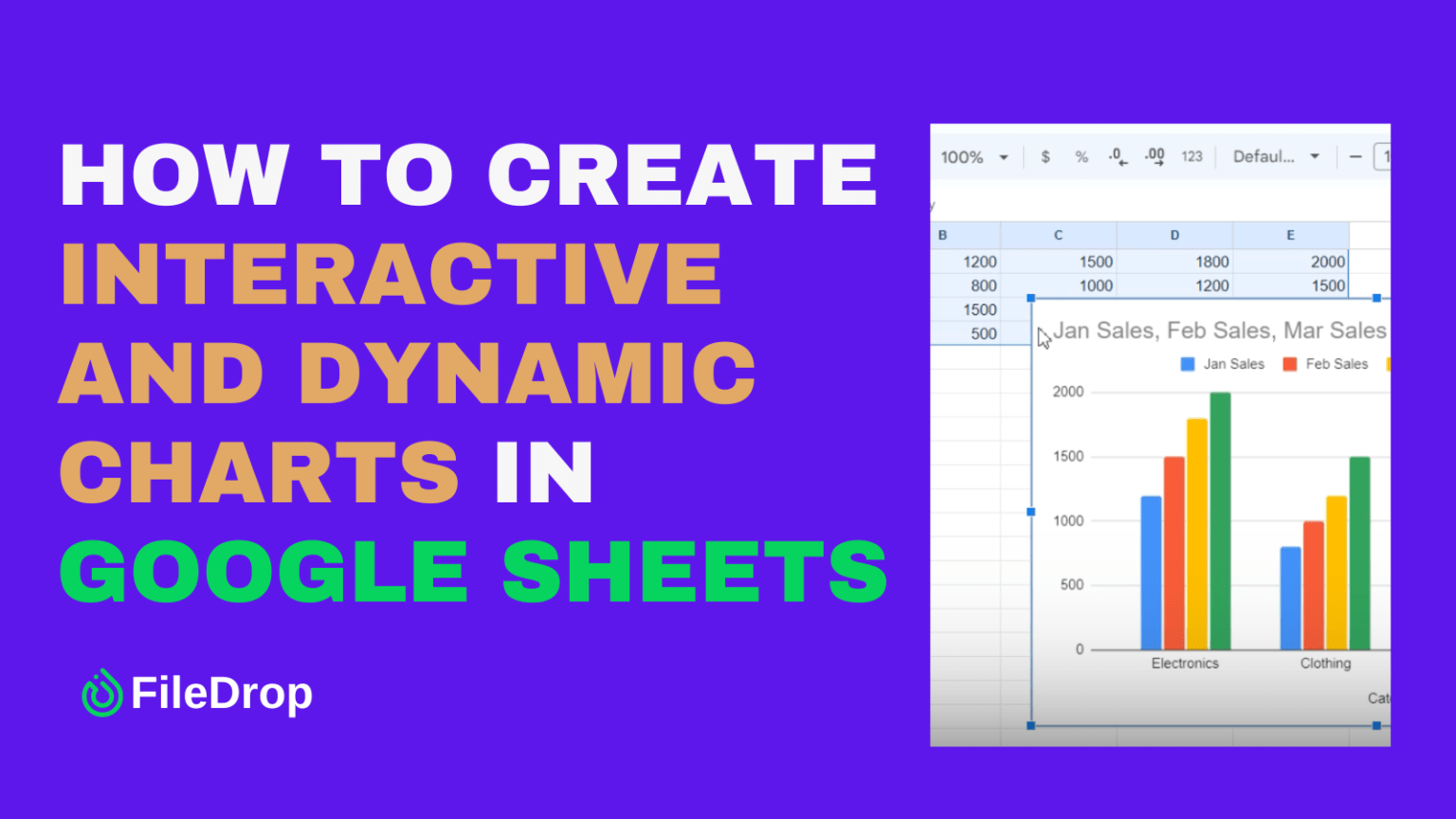Select column C header
The width and height of the screenshot is (1456, 819).
1059,235
